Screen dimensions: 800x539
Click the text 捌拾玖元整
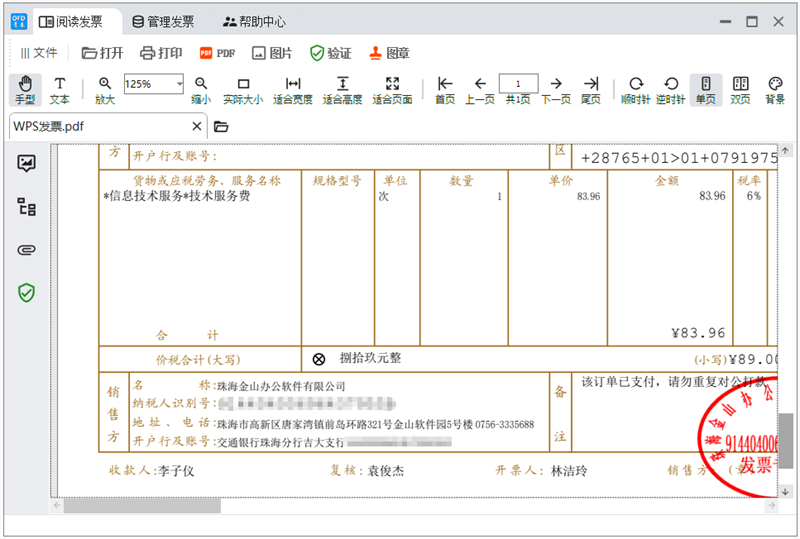coord(370,358)
